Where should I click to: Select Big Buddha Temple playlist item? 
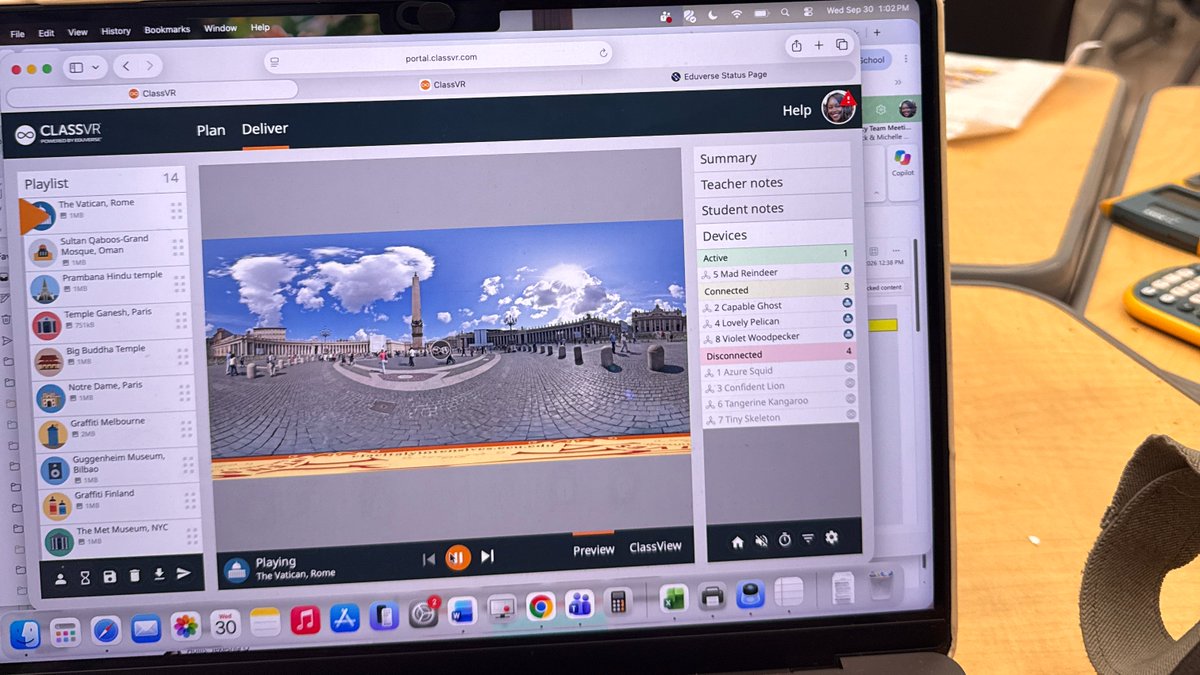111,359
